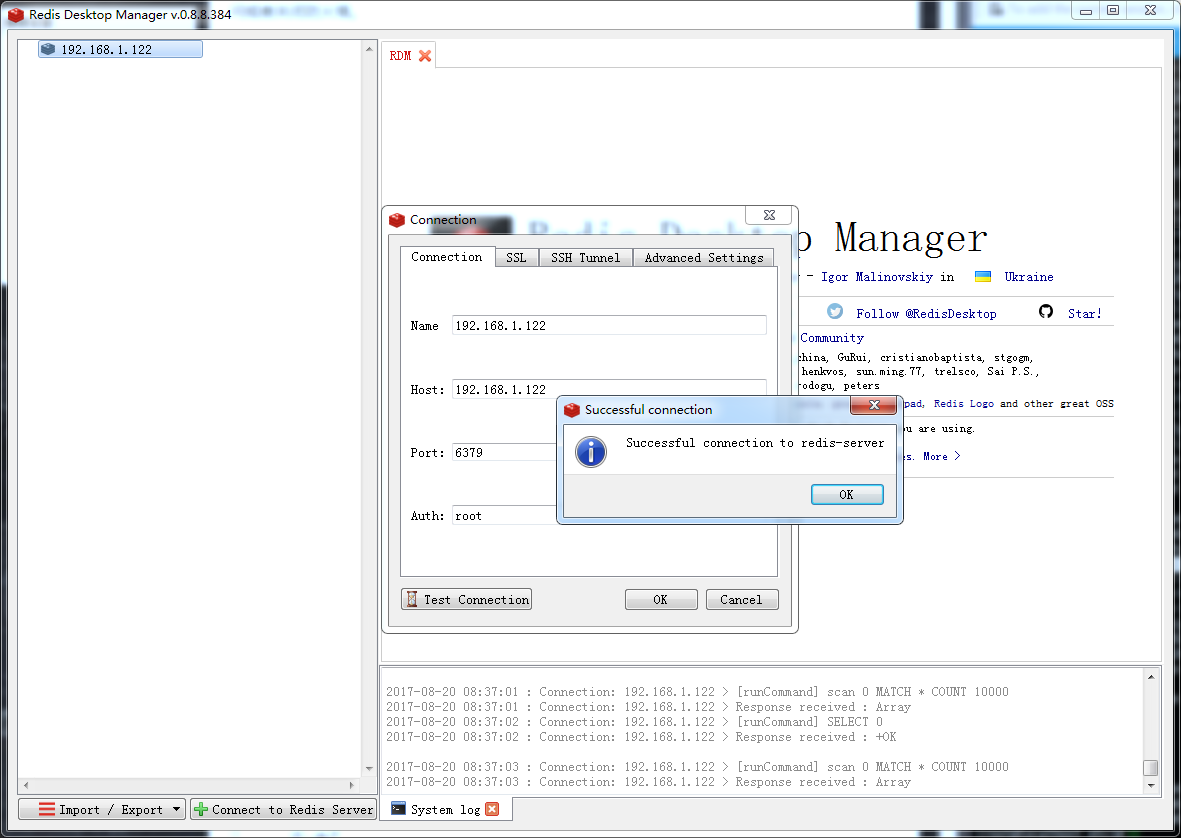Click Connect to Redis Server button
This screenshot has width=1181, height=838.
tap(283, 809)
